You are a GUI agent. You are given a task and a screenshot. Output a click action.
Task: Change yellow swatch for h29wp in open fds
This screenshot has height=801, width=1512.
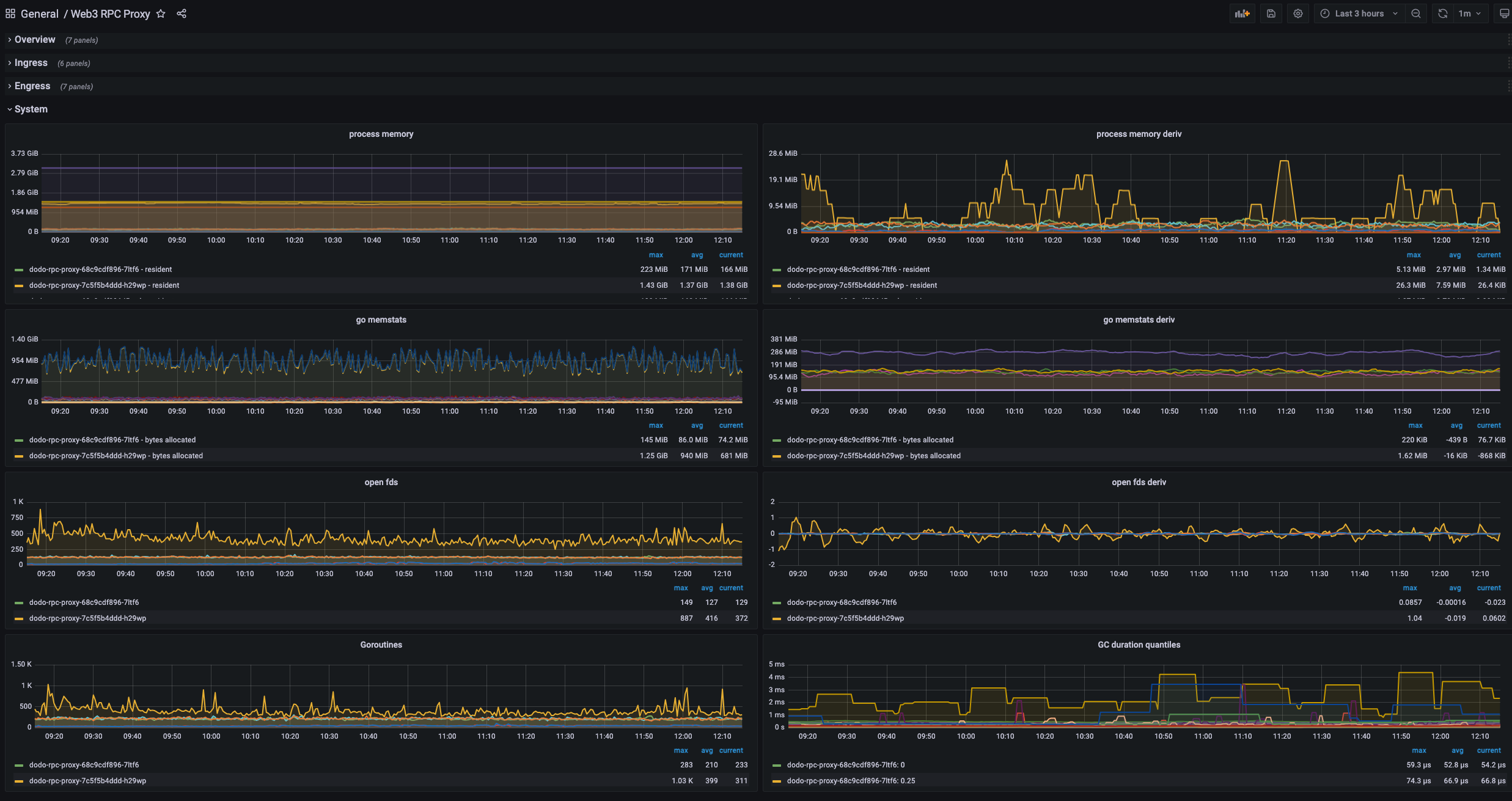pos(19,619)
